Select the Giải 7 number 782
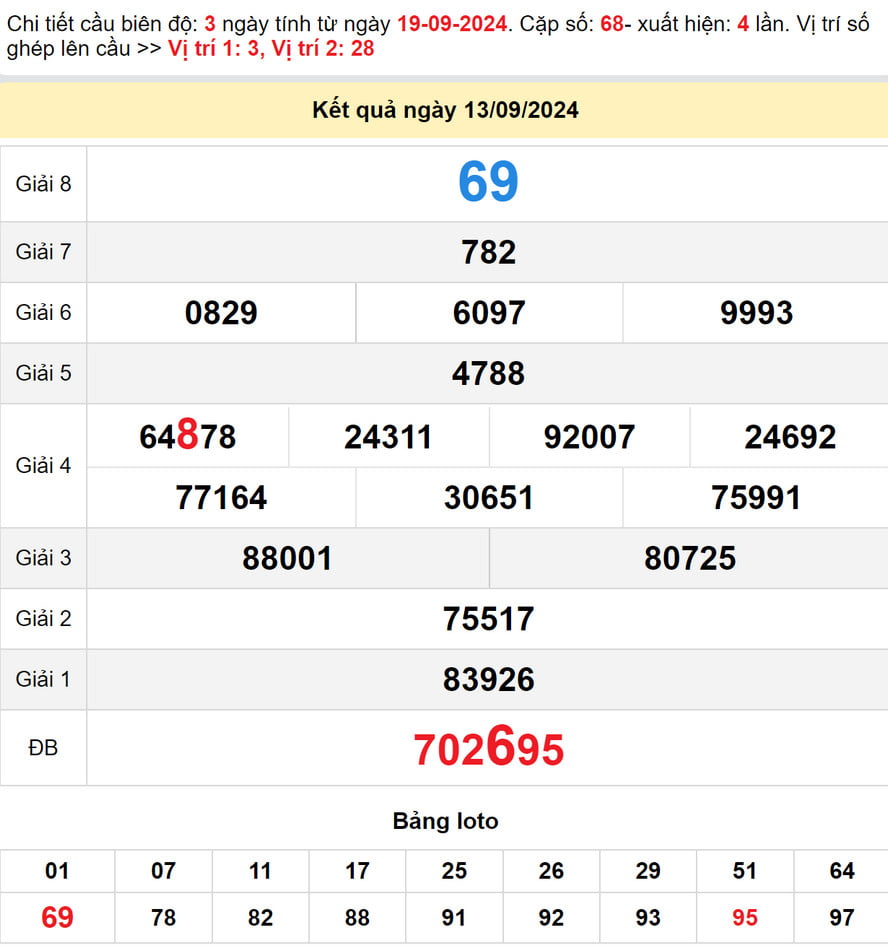 pyautogui.click(x=488, y=252)
